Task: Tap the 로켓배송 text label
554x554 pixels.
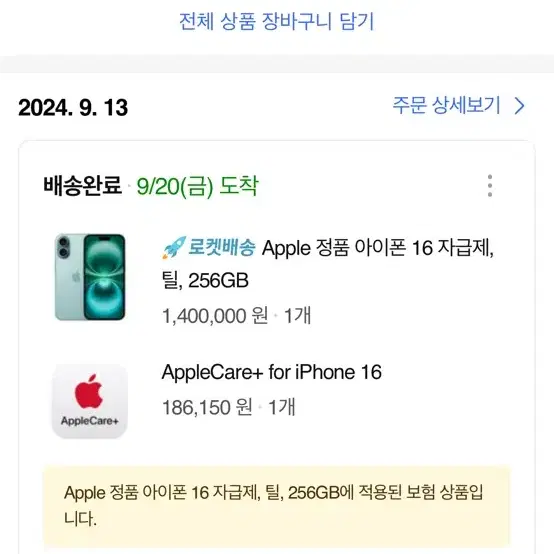Action: [221, 247]
